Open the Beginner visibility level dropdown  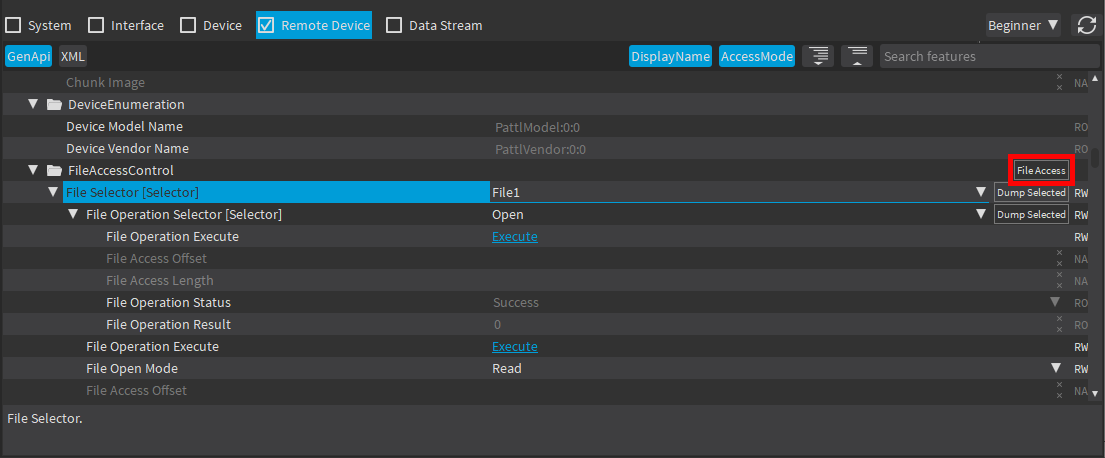pyautogui.click(x=1023, y=25)
